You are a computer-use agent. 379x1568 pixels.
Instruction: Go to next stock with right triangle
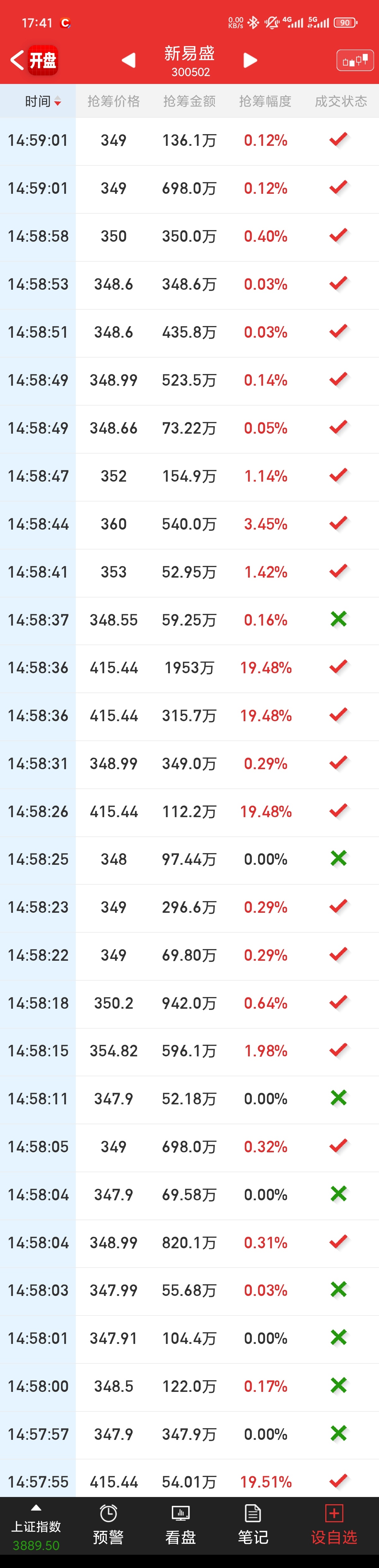coord(250,60)
